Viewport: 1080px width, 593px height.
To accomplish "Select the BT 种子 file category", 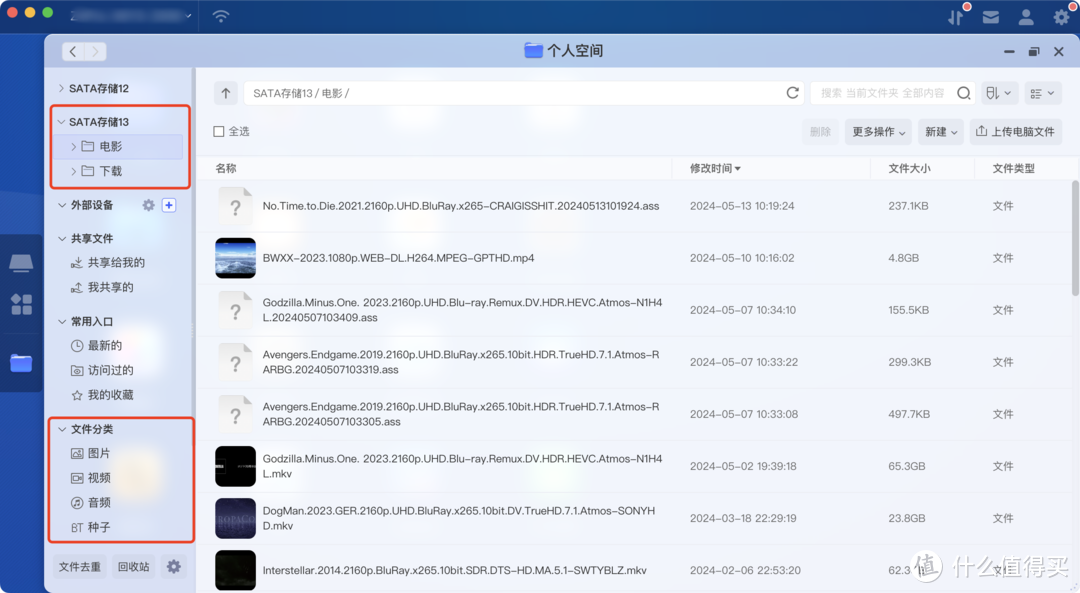I will pyautogui.click(x=91, y=528).
